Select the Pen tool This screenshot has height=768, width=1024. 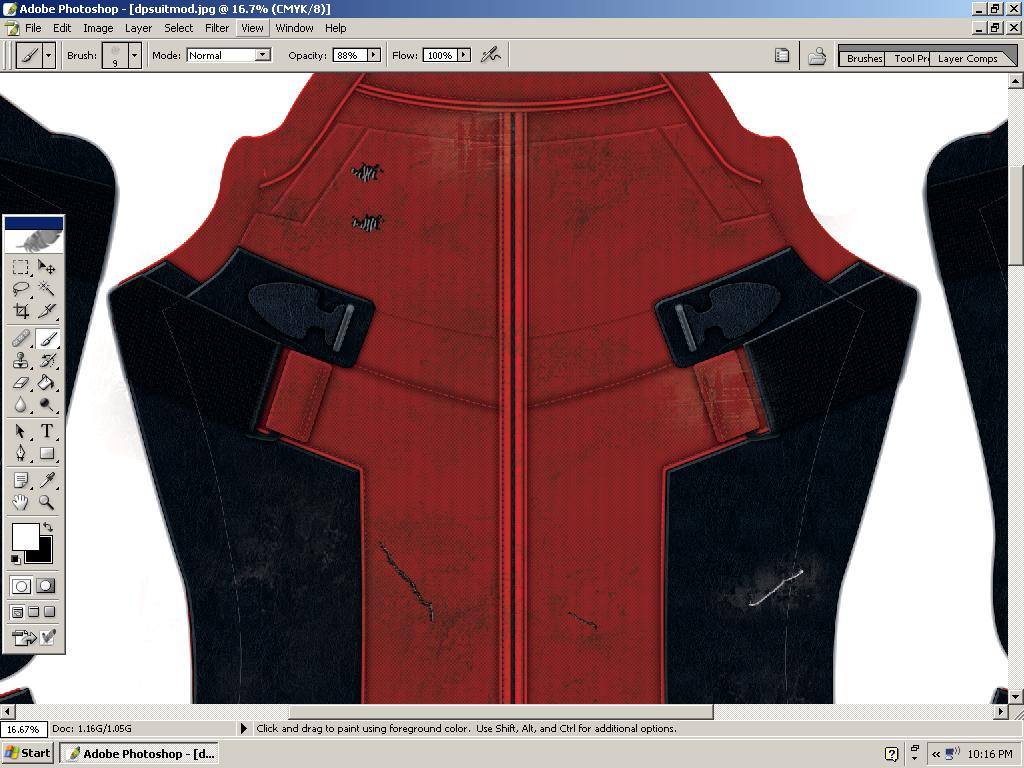(x=21, y=453)
